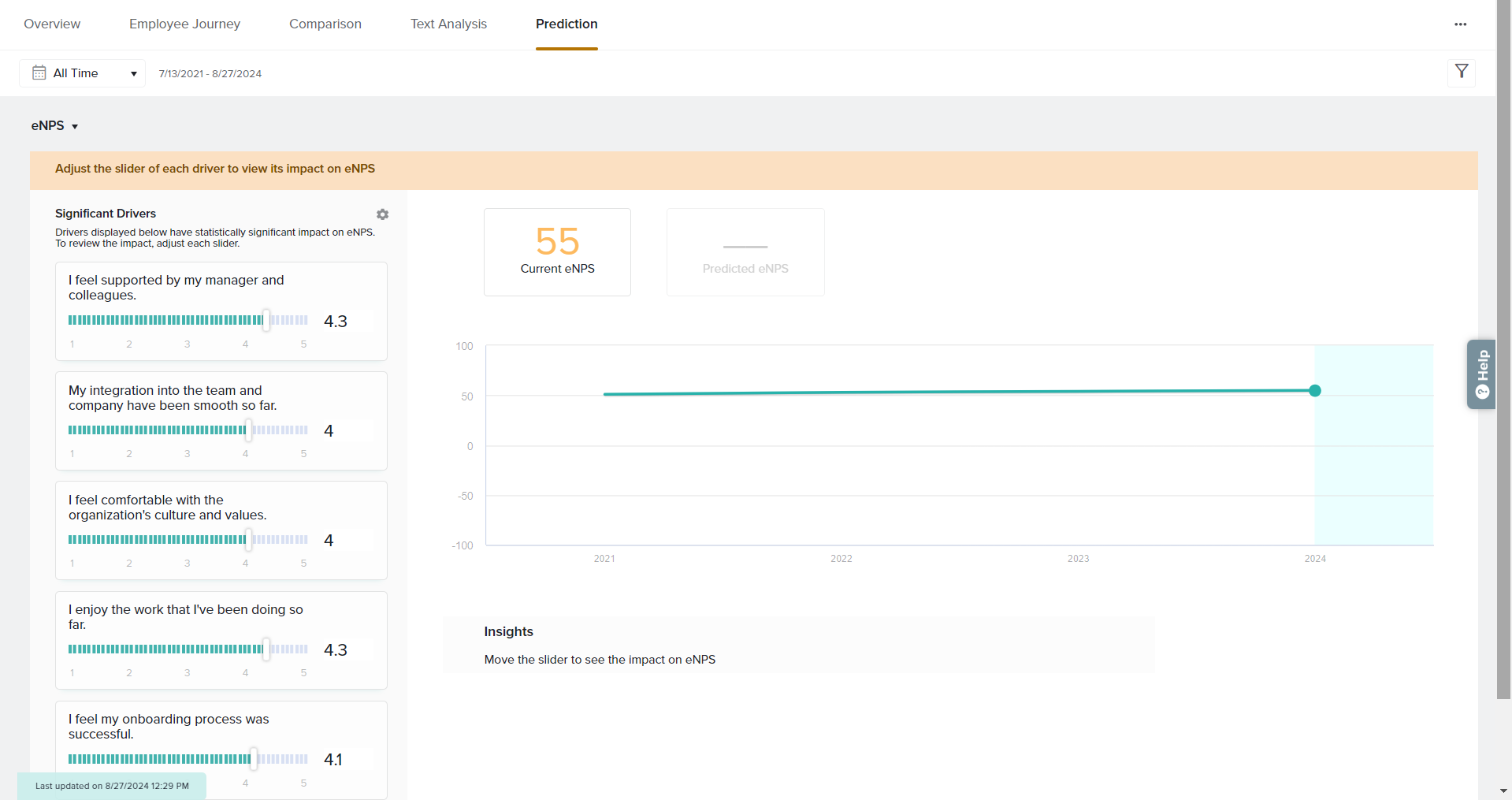
Task: Click the culture and values slider handle
Action: tap(249, 539)
